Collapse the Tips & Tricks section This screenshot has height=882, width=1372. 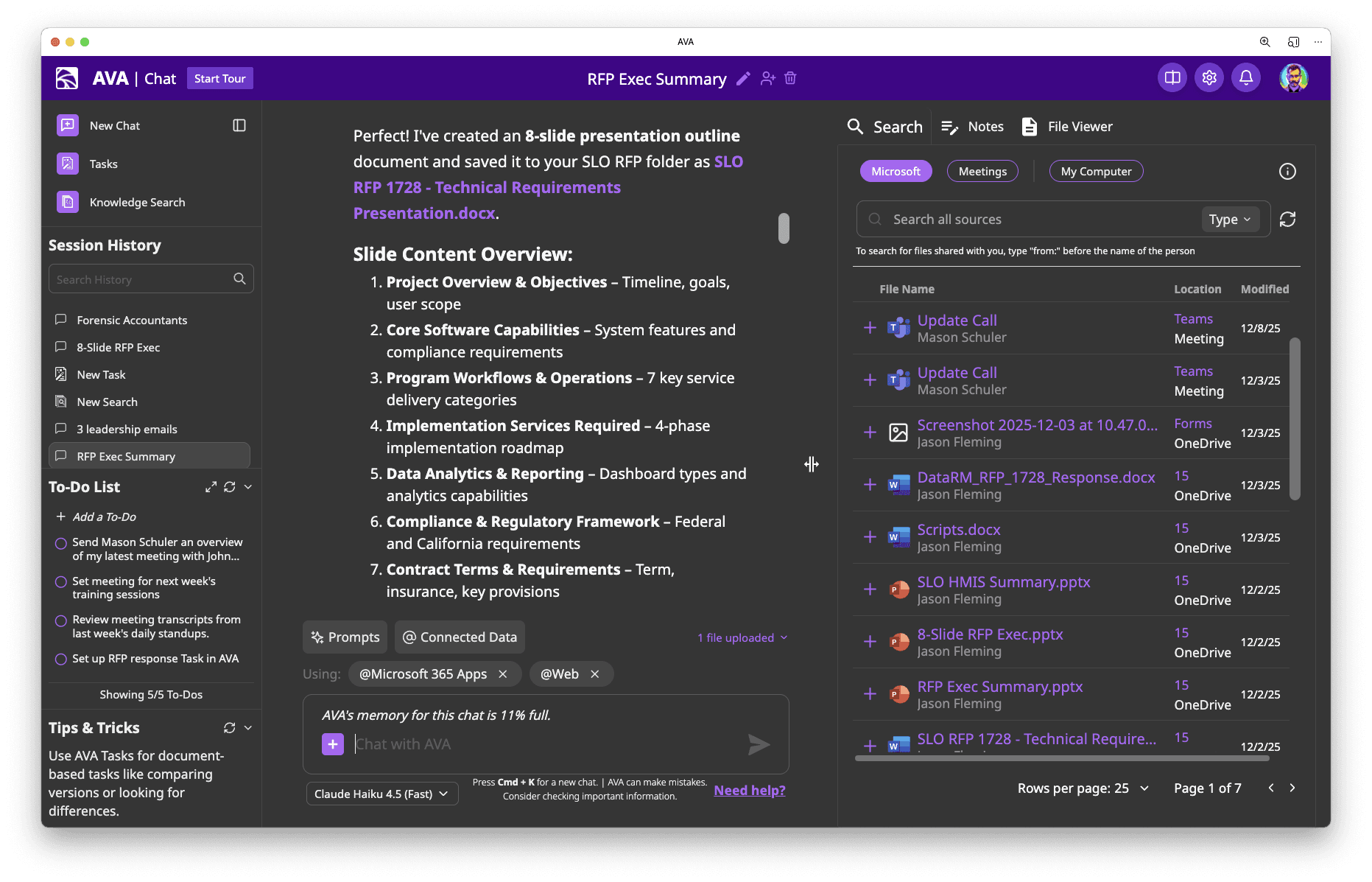coord(248,728)
